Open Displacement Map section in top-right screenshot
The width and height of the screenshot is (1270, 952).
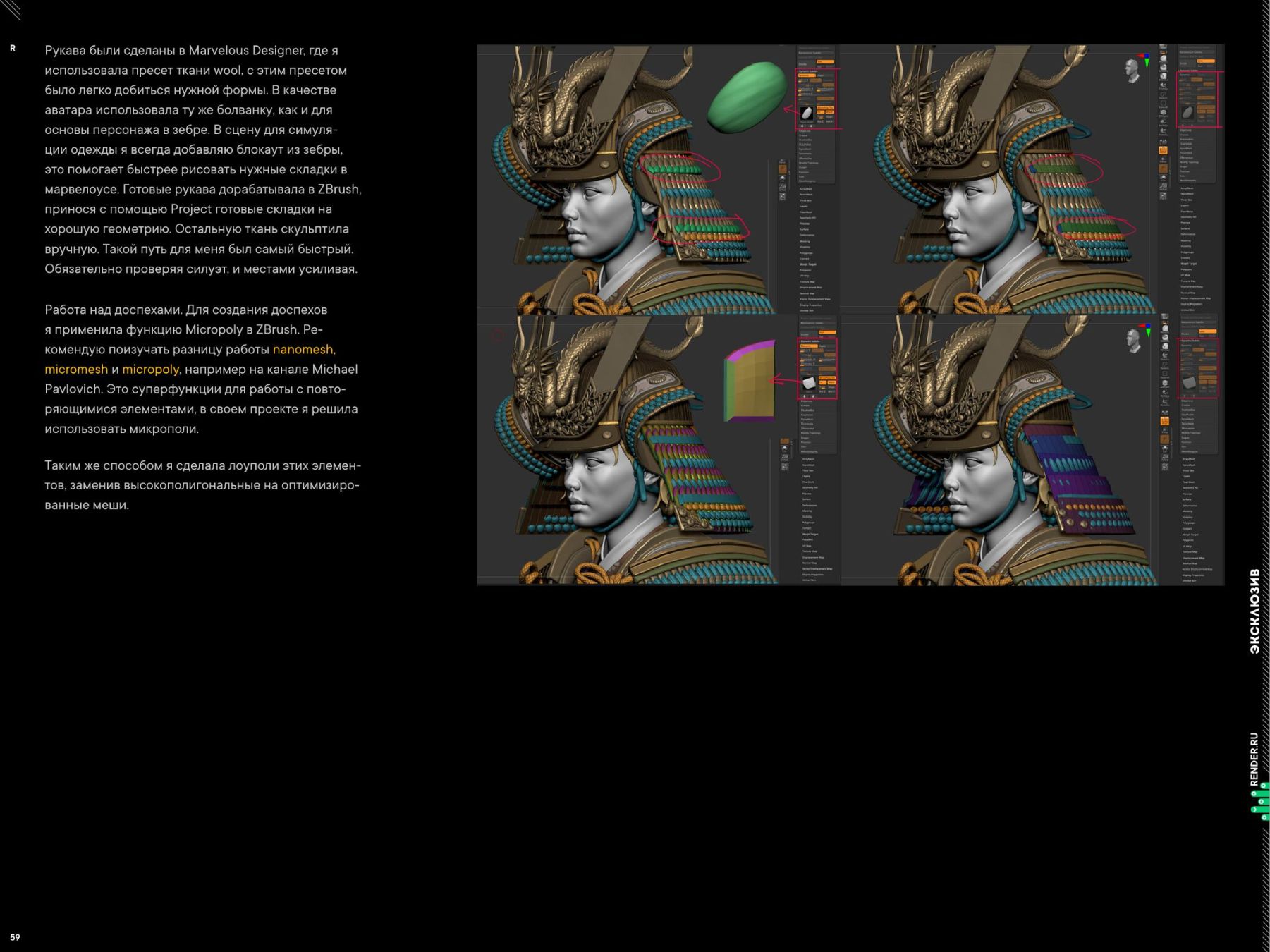pos(1191,286)
